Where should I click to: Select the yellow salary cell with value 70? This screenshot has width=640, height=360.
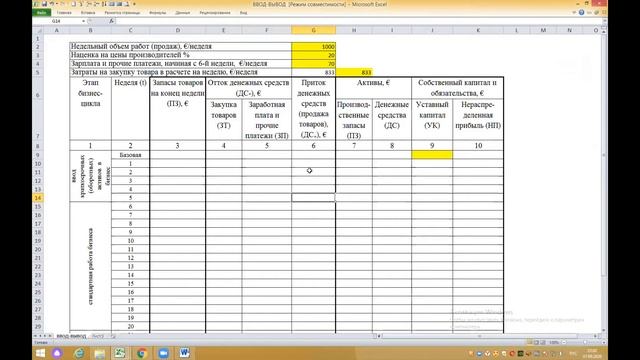point(313,64)
